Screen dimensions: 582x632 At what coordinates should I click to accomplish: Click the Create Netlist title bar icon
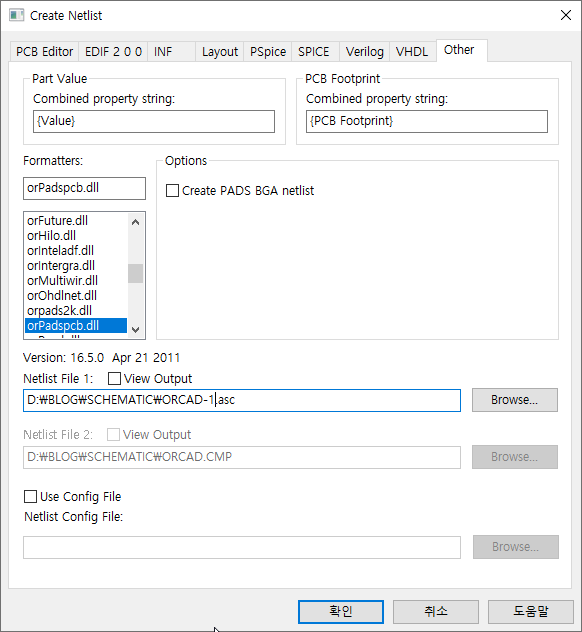17,15
